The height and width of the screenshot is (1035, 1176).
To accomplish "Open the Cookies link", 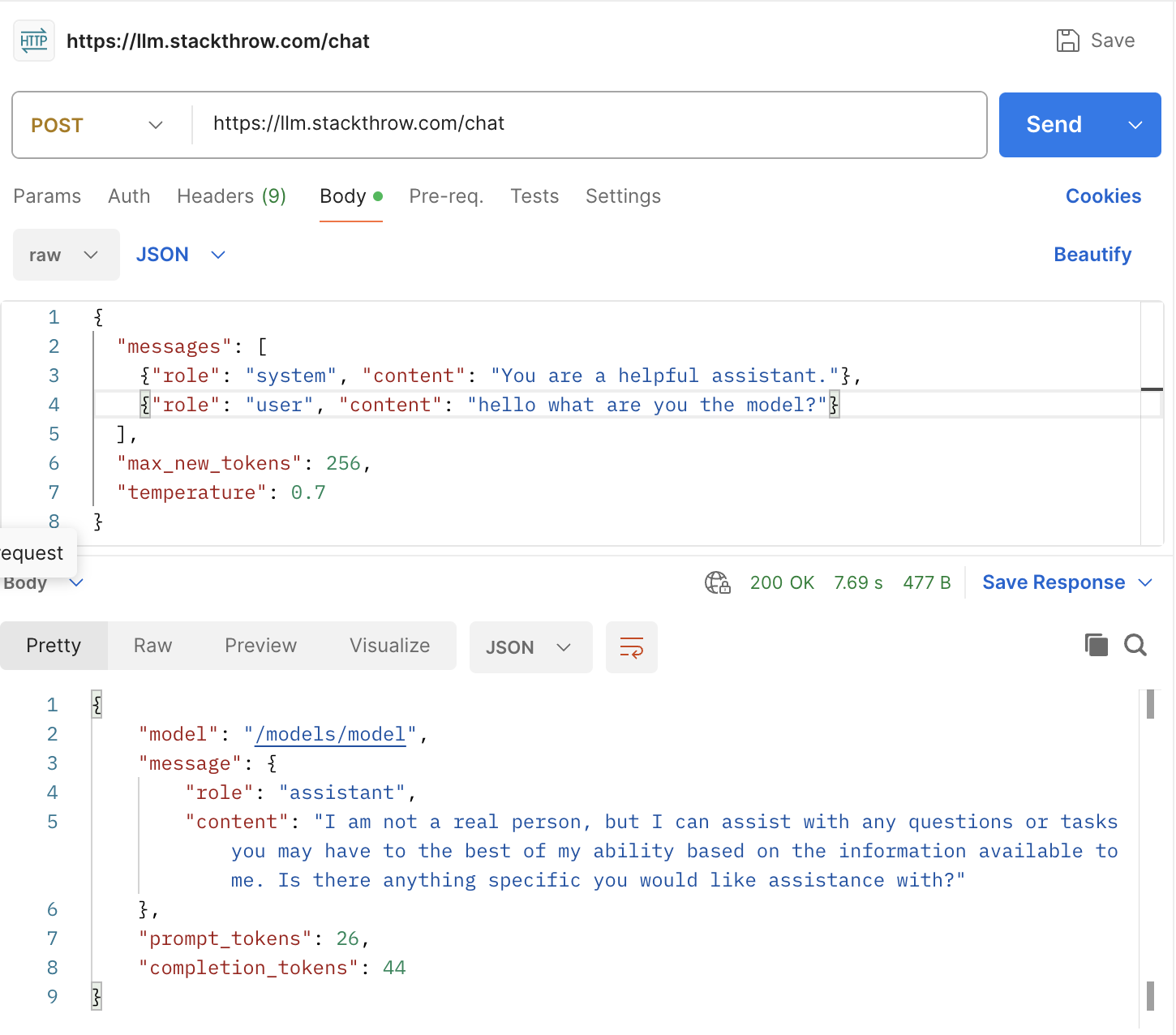I will [1103, 196].
